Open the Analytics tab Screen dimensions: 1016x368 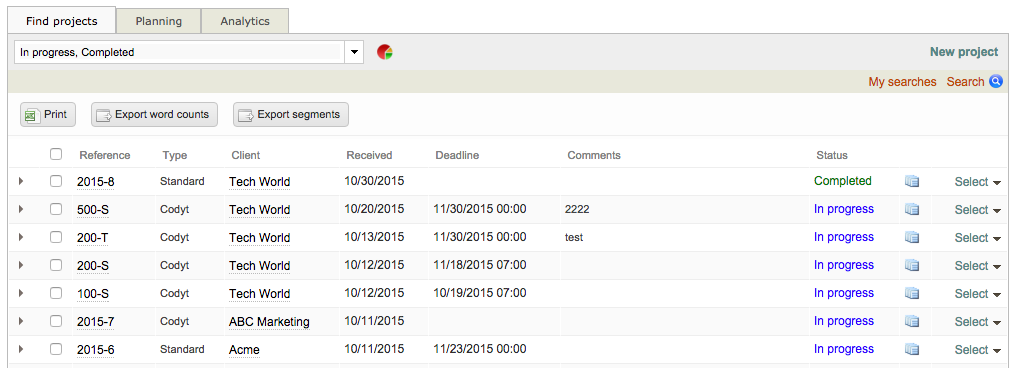(245, 21)
